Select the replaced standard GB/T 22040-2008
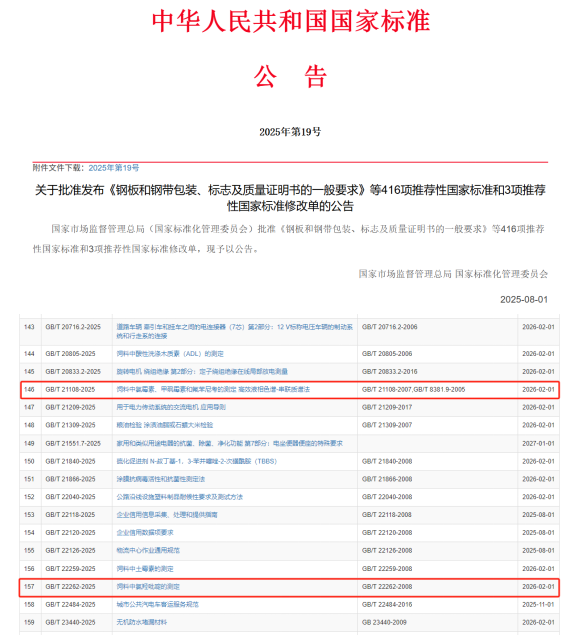 pos(387,497)
